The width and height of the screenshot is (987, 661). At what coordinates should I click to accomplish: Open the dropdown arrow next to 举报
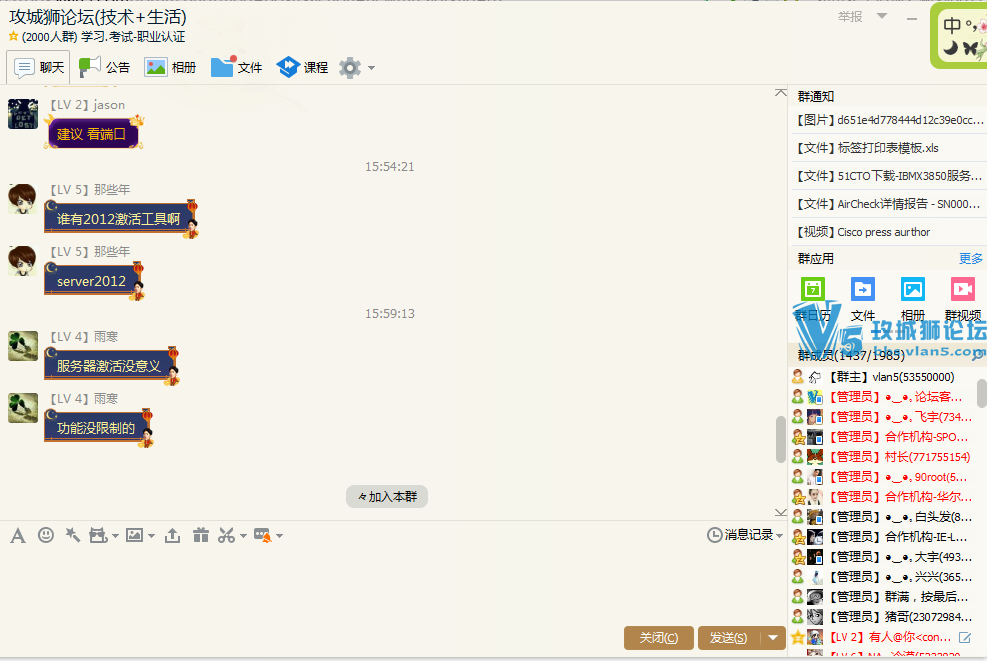click(881, 16)
